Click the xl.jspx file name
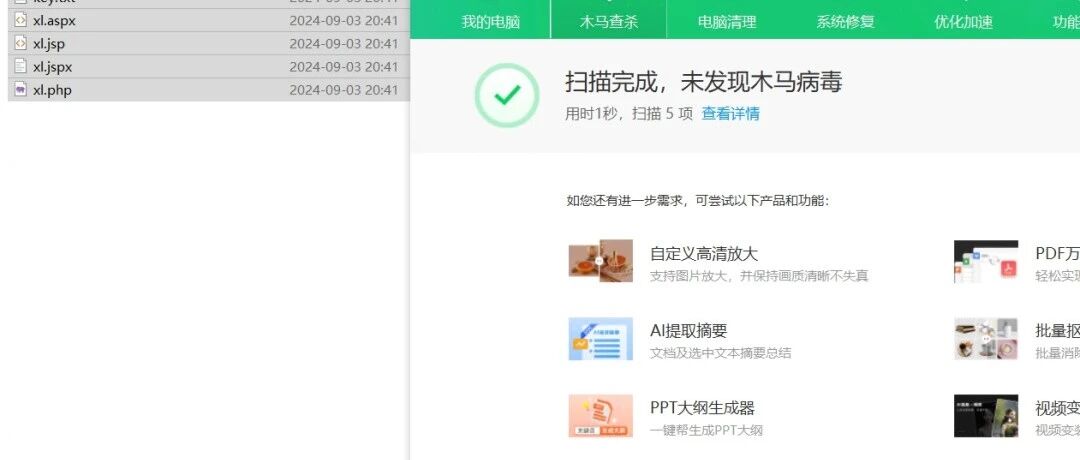Viewport: 1080px width, 460px height. [52, 67]
